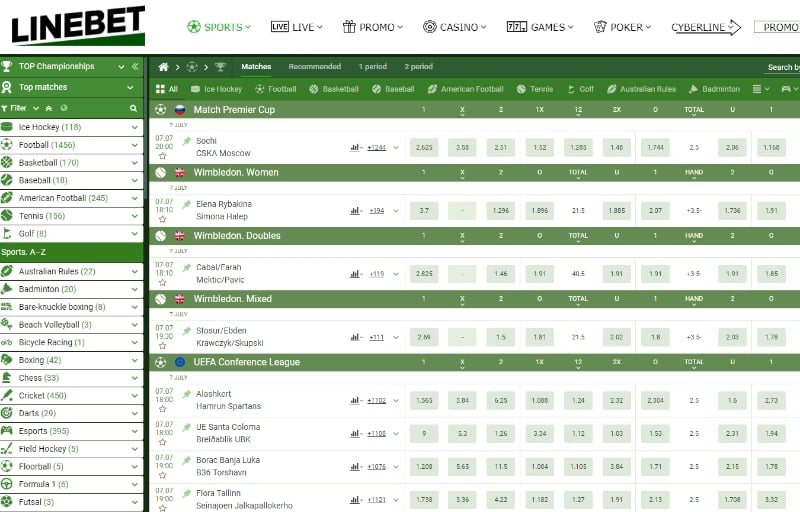The width and height of the screenshot is (800, 512).
Task: Click the search magnifier in filter bar
Action: [x=133, y=108]
